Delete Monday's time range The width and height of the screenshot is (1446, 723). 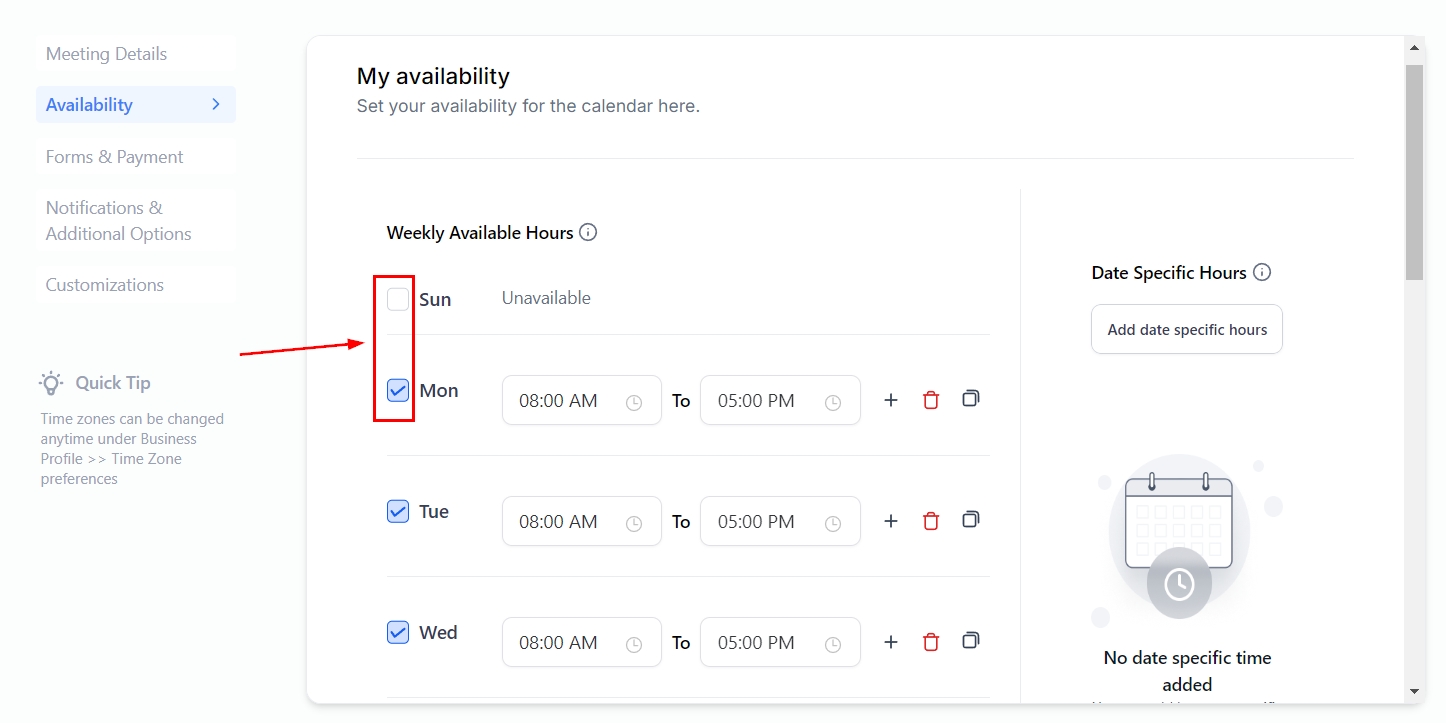click(931, 401)
